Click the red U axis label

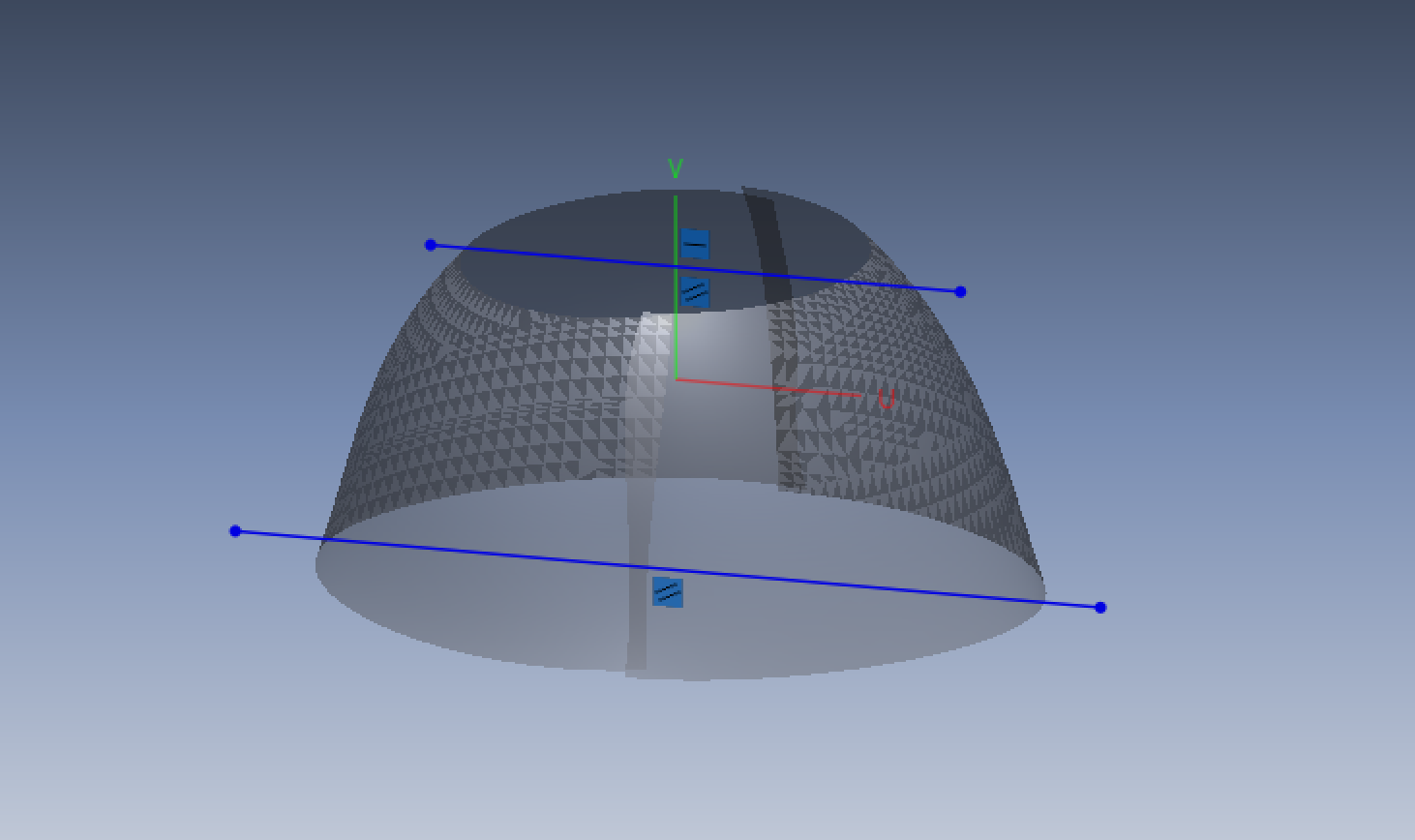point(886,400)
